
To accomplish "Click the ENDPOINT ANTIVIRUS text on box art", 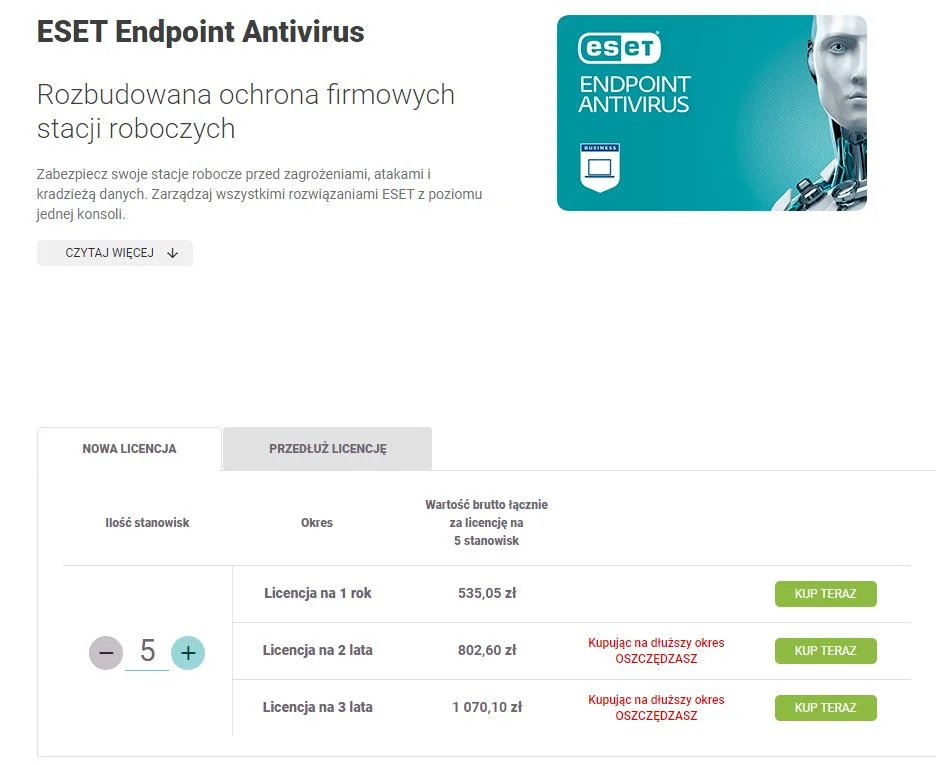I will [x=634, y=94].
